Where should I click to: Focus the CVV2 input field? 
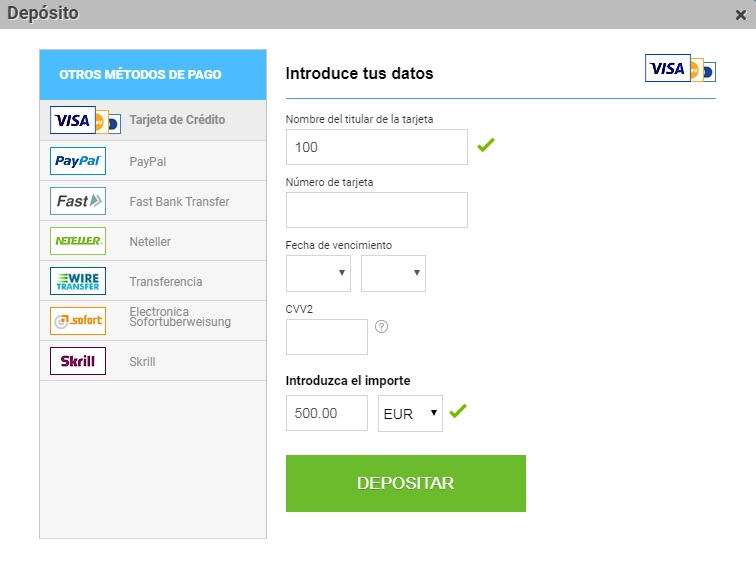pos(326,337)
